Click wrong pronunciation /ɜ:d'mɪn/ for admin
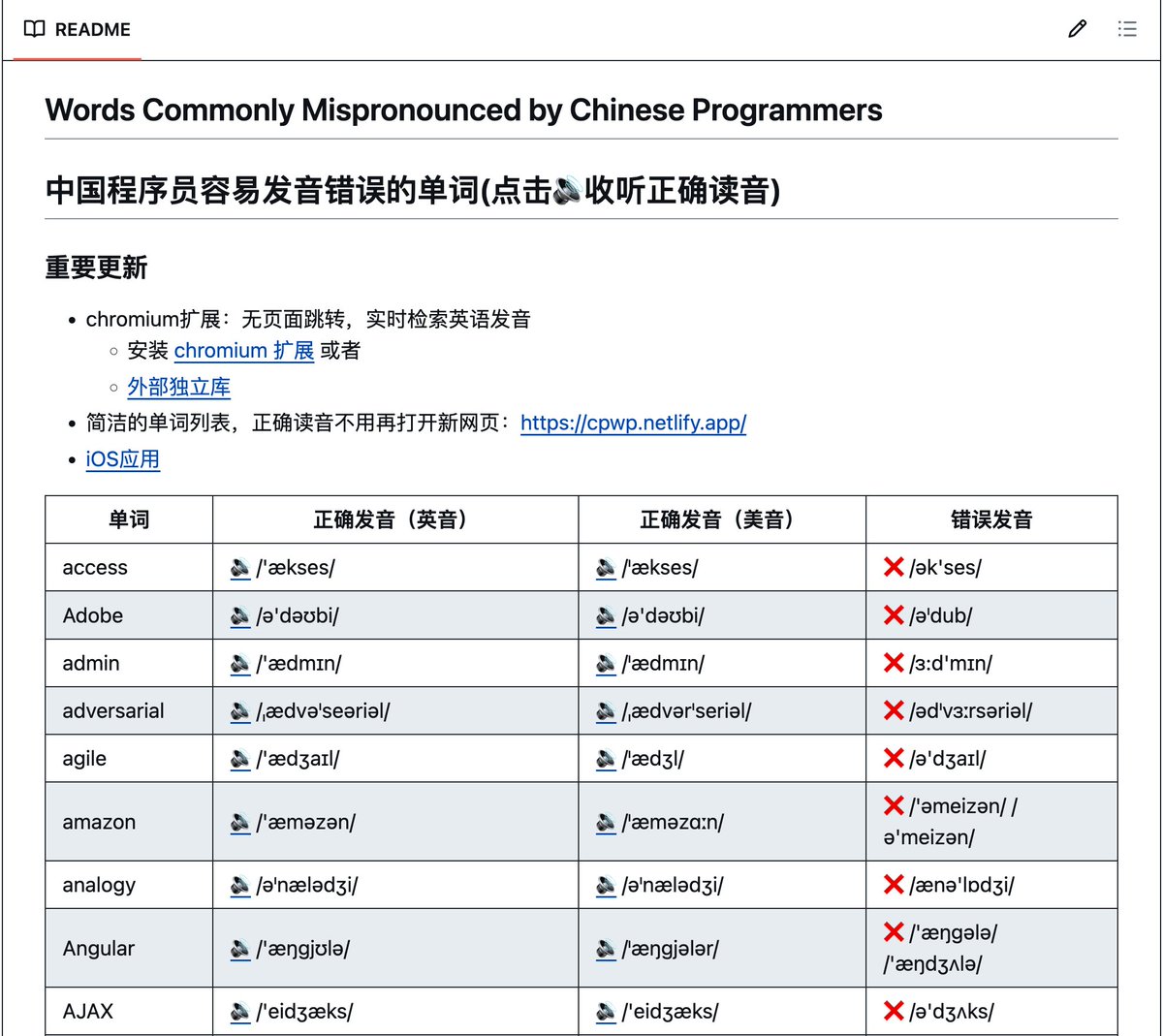Viewport: 1163px width, 1036px height. (951, 664)
